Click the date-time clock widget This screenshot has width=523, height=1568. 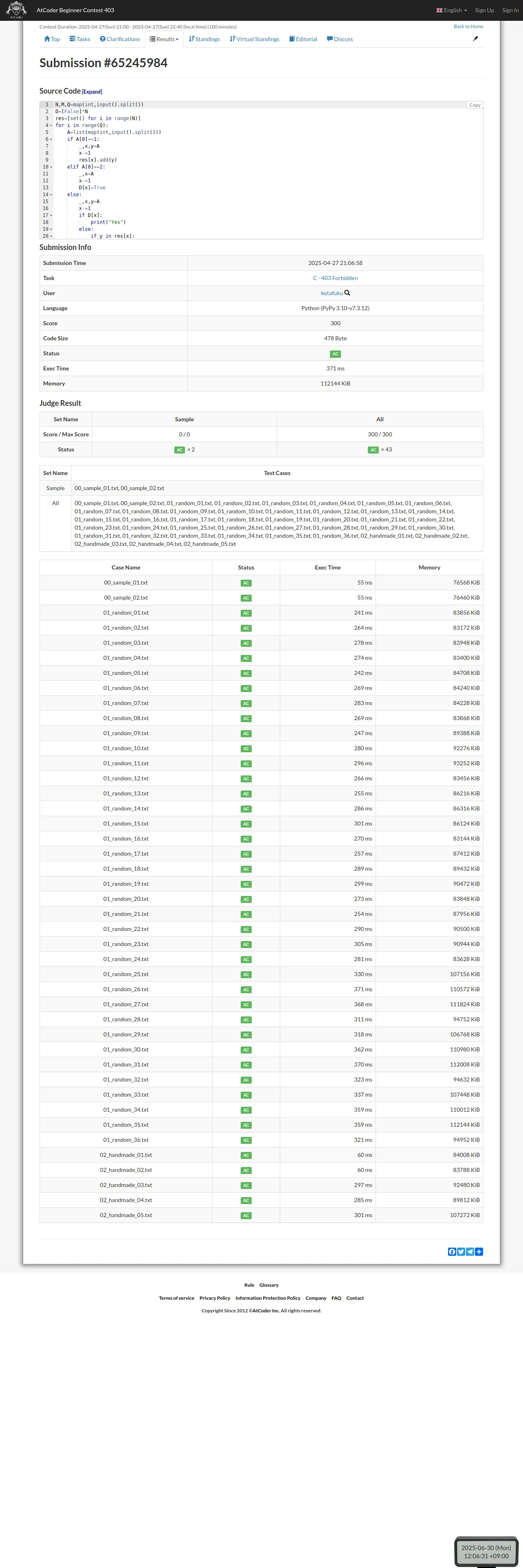486,1551
